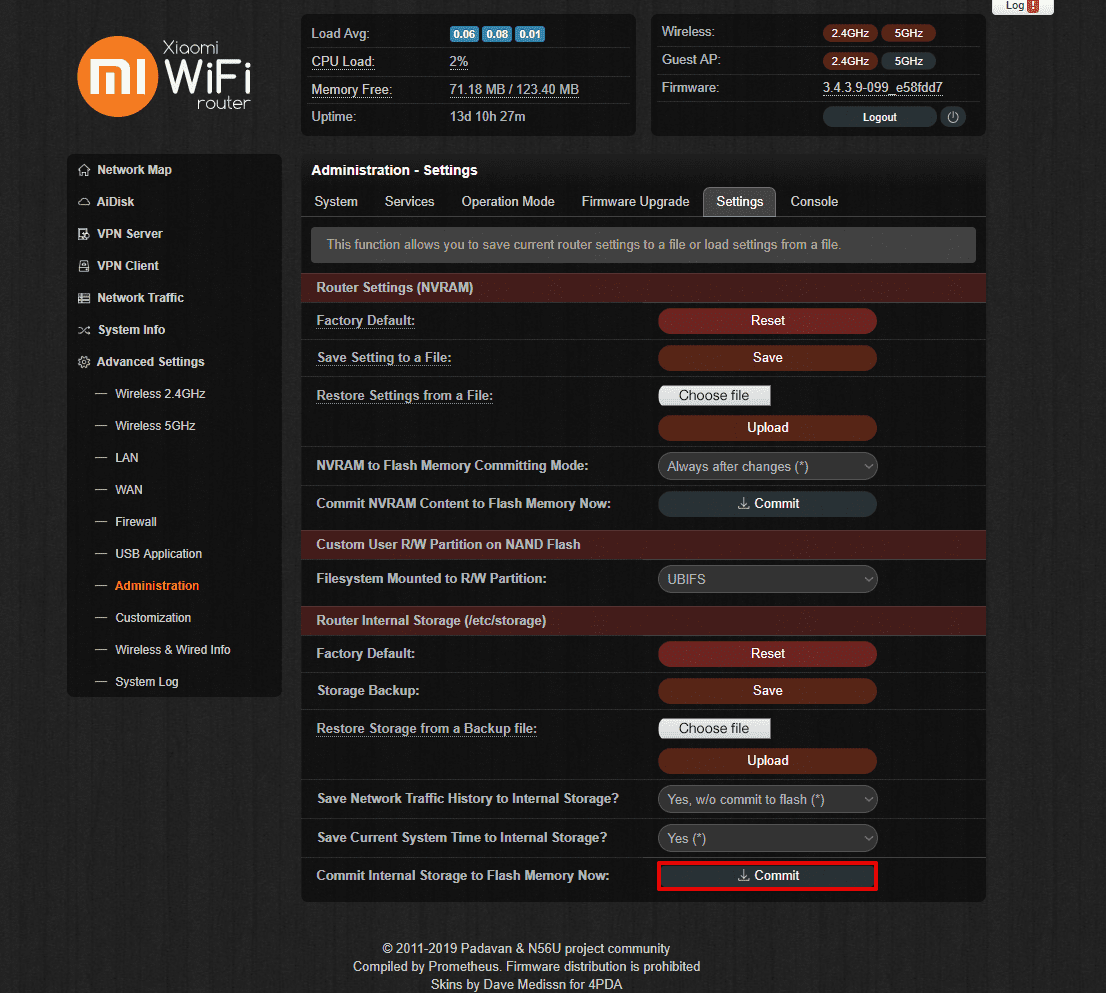The image size is (1106, 993).
Task: Click the AiDisk cloud icon
Action: tap(84, 202)
